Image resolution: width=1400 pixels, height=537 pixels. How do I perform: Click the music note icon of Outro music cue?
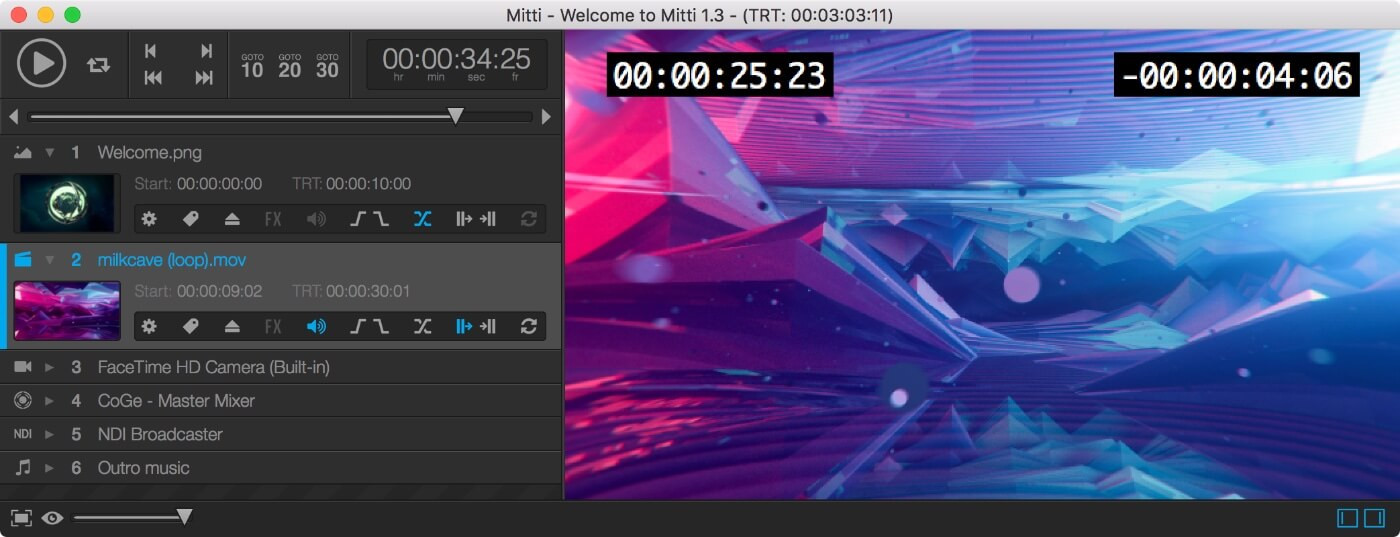click(23, 467)
